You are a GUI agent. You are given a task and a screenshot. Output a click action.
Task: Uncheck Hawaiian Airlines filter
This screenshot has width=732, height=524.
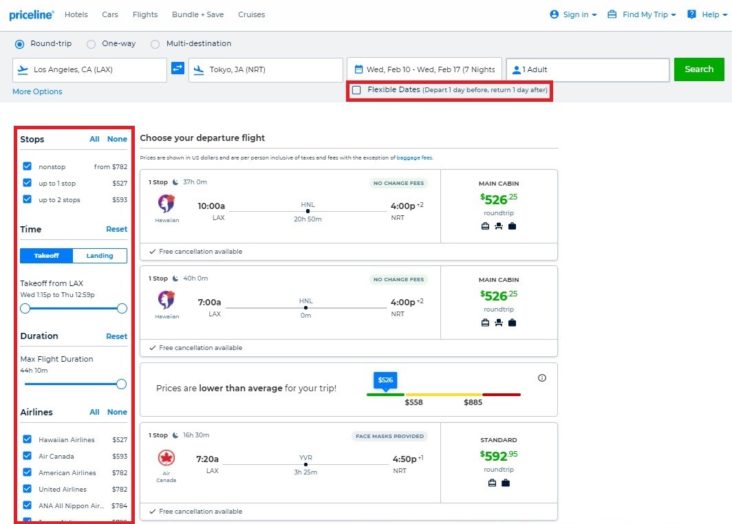pyautogui.click(x=27, y=439)
